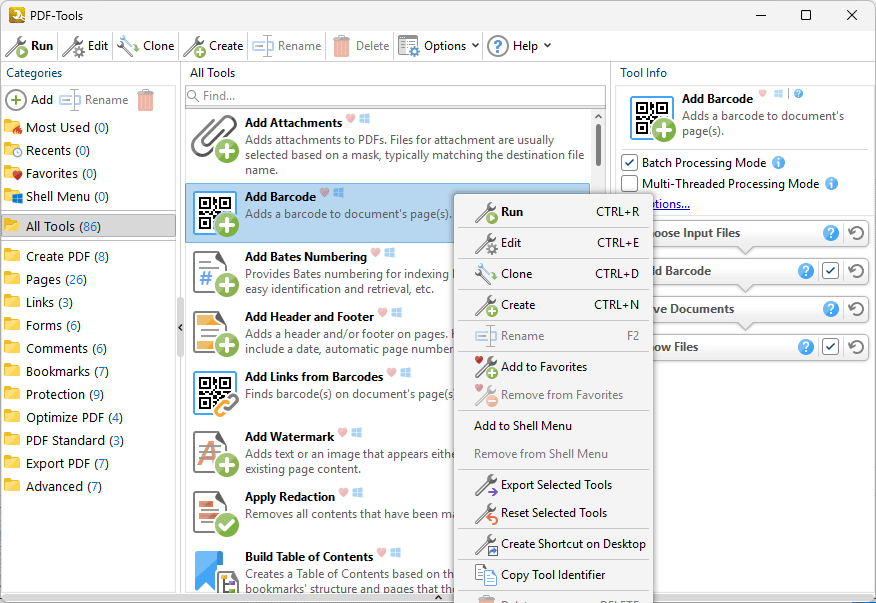Click the Clone toolbar button
This screenshot has height=603, width=876.
(x=145, y=46)
